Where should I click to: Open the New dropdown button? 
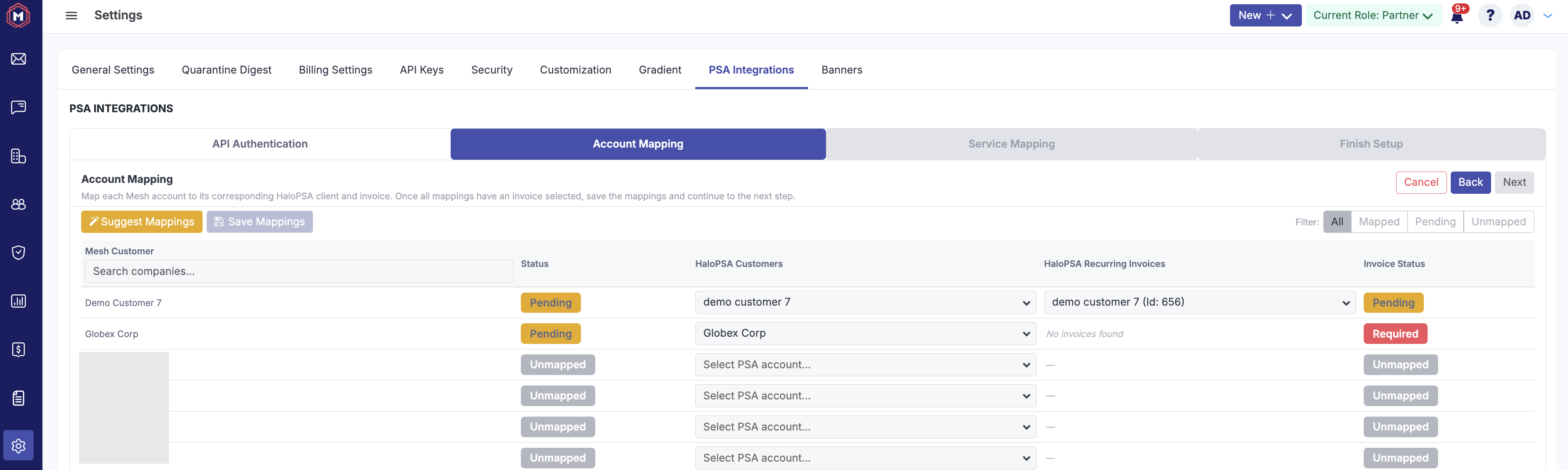(1265, 15)
